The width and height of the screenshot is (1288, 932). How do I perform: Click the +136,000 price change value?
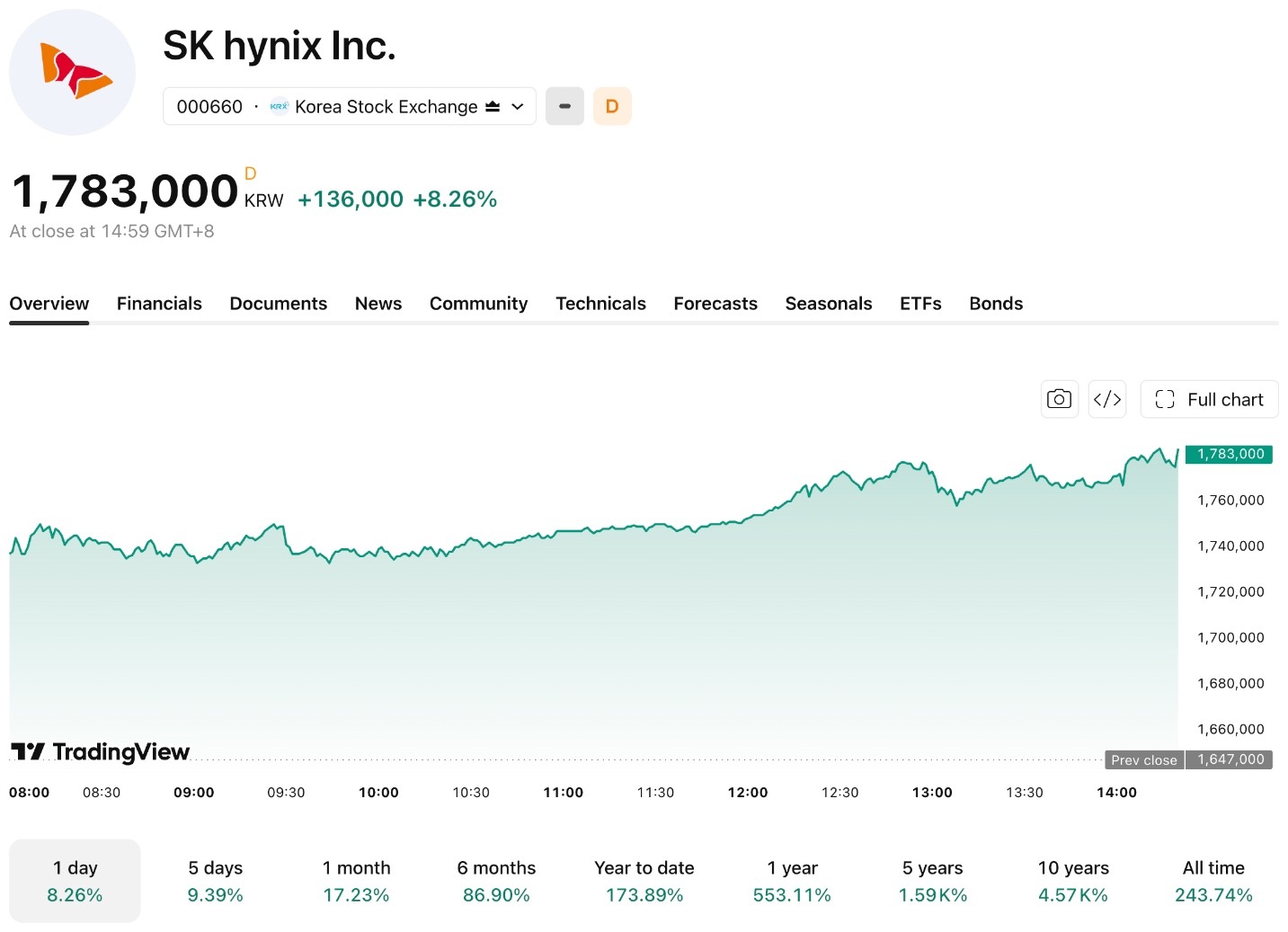351,200
